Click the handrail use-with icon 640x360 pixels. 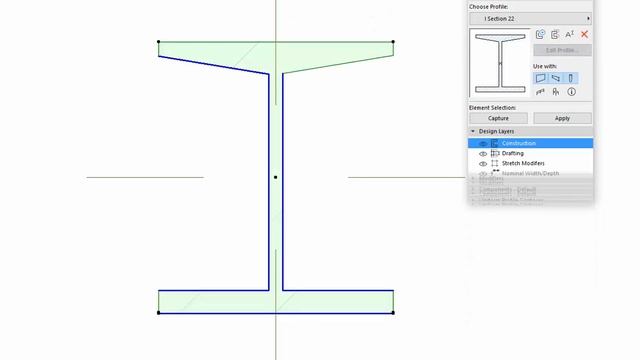540,92
